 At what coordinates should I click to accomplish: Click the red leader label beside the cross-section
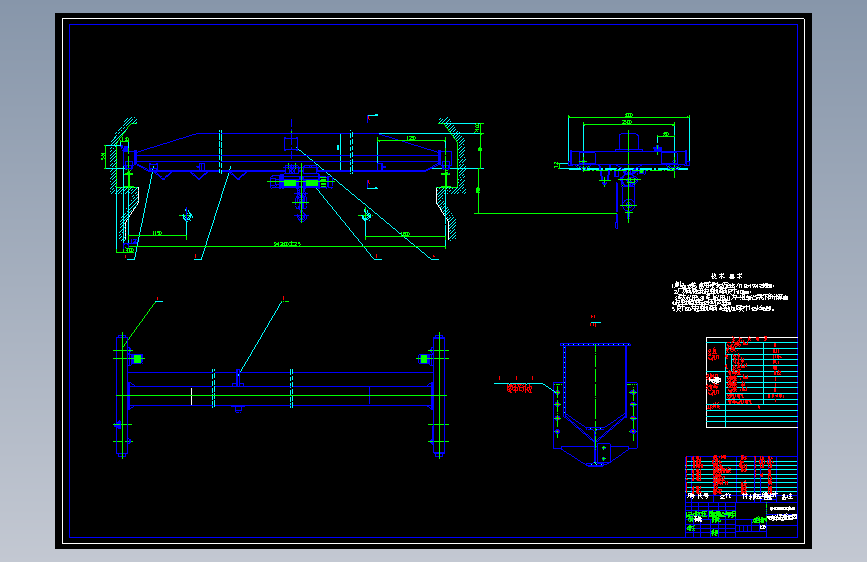(x=519, y=388)
